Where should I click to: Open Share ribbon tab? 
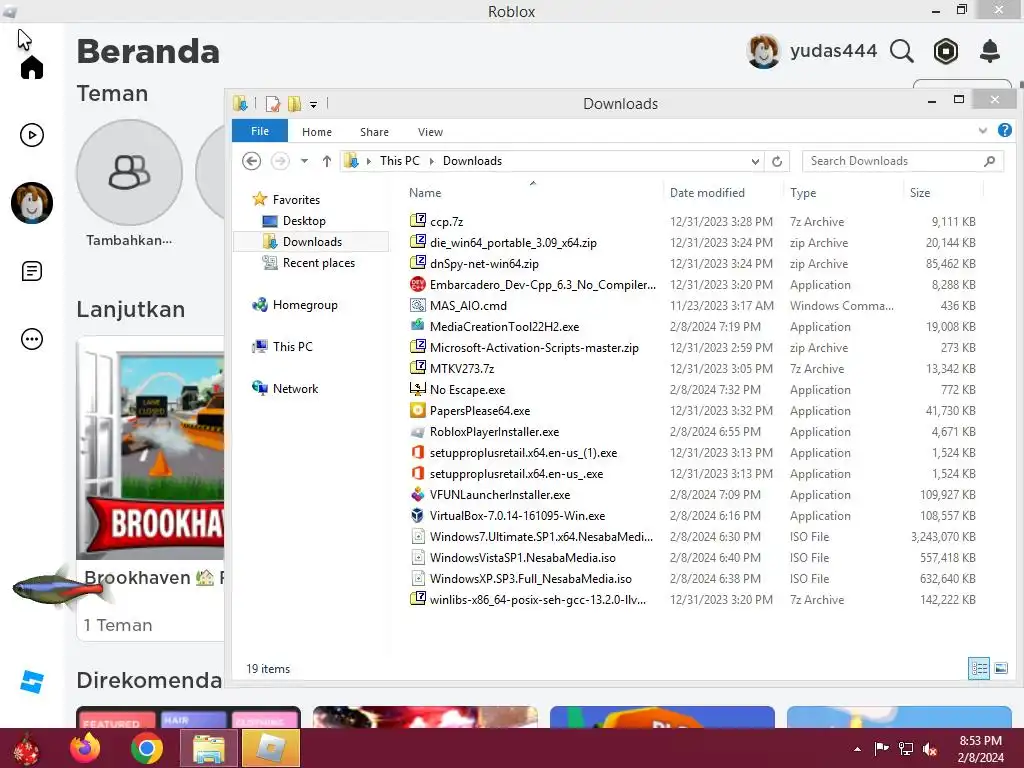point(374,132)
